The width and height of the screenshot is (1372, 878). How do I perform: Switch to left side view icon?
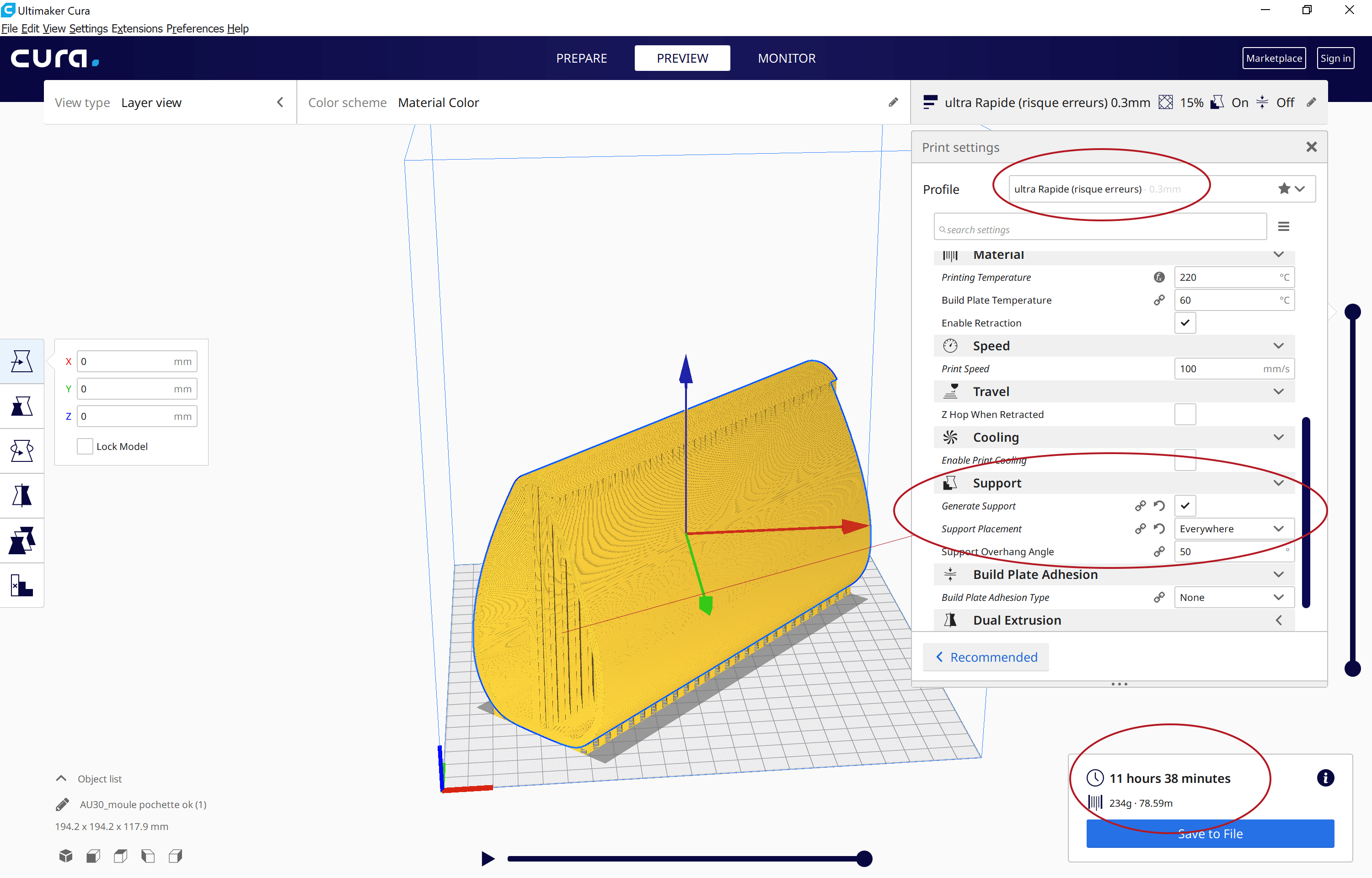pos(148,856)
